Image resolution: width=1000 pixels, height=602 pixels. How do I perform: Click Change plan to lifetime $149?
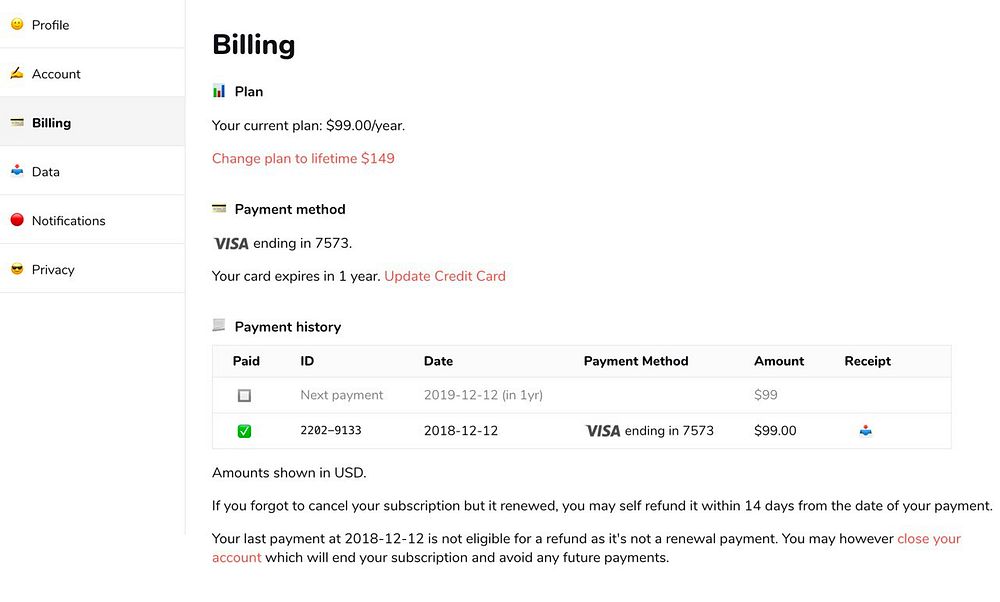303,158
